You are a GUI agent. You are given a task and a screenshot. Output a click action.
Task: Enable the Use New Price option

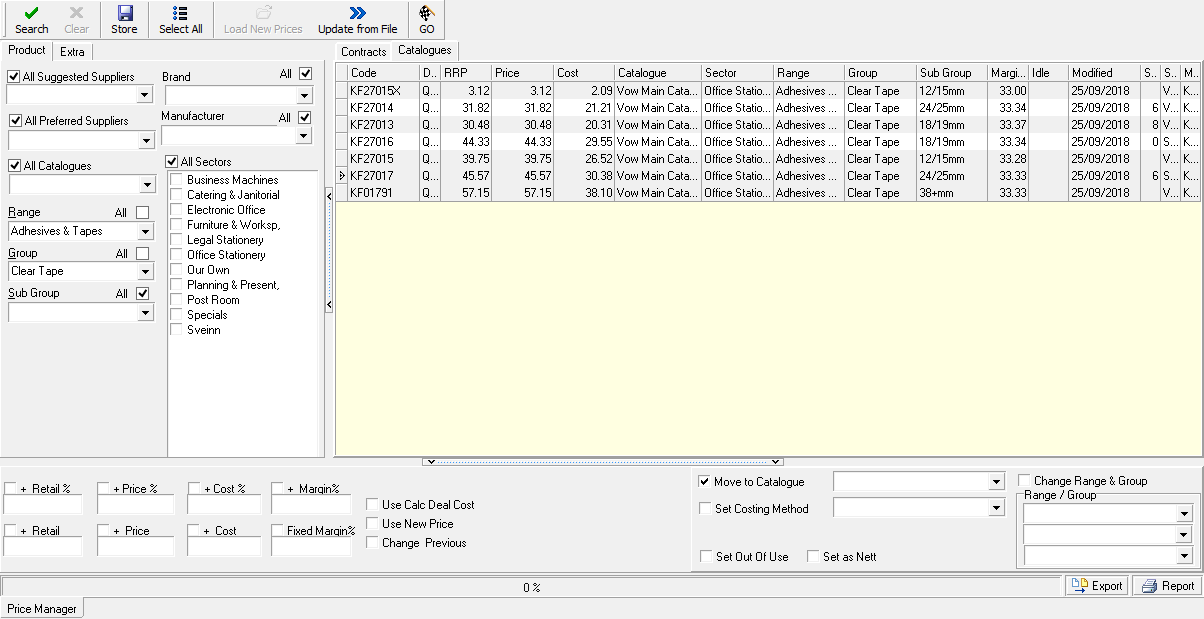tap(371, 523)
